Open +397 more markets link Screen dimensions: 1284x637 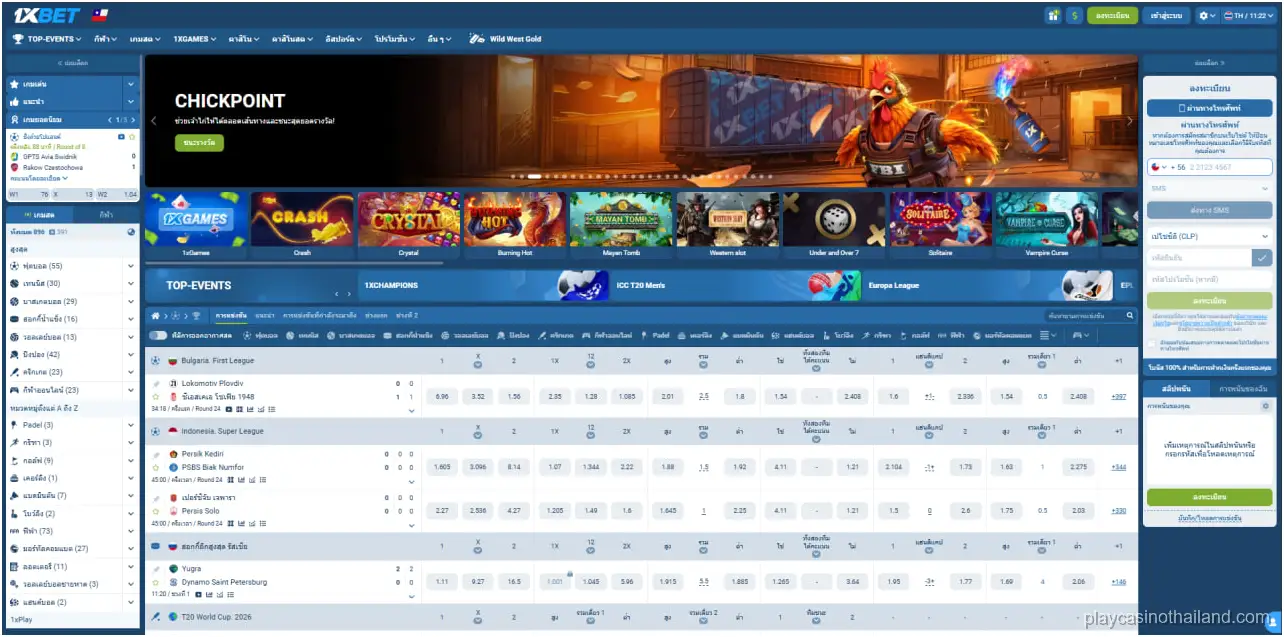[x=1119, y=396]
